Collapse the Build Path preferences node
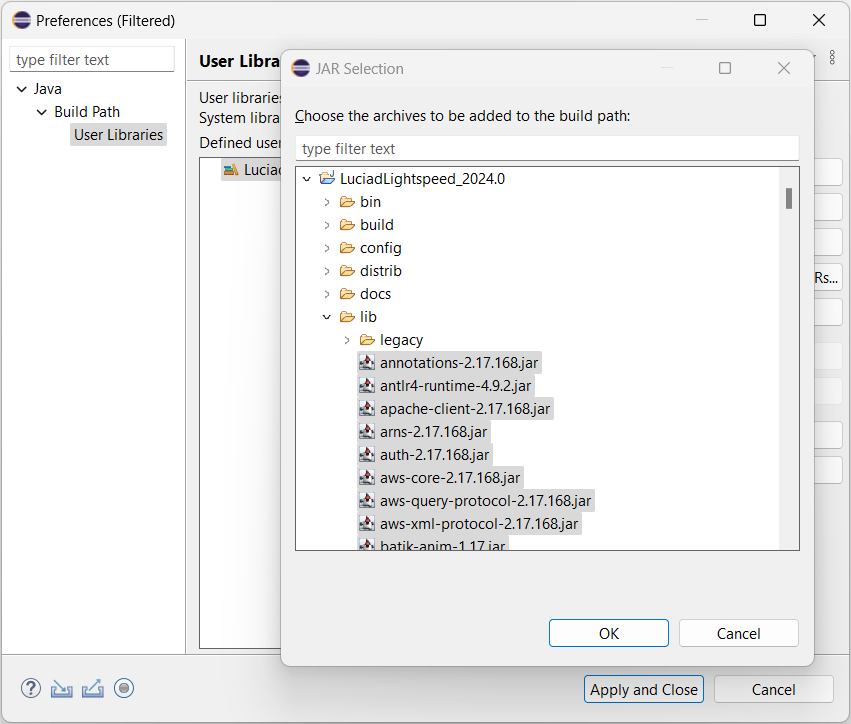Screen dimensions: 851x724 pyautogui.click(x=42, y=112)
